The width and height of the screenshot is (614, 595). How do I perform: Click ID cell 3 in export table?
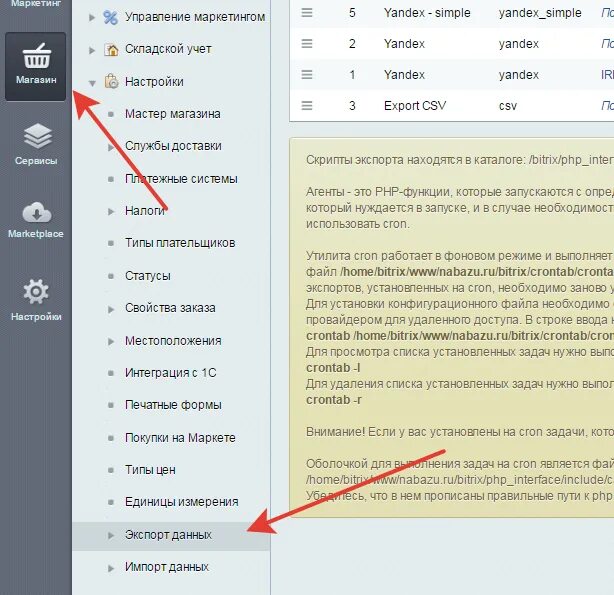[352, 106]
